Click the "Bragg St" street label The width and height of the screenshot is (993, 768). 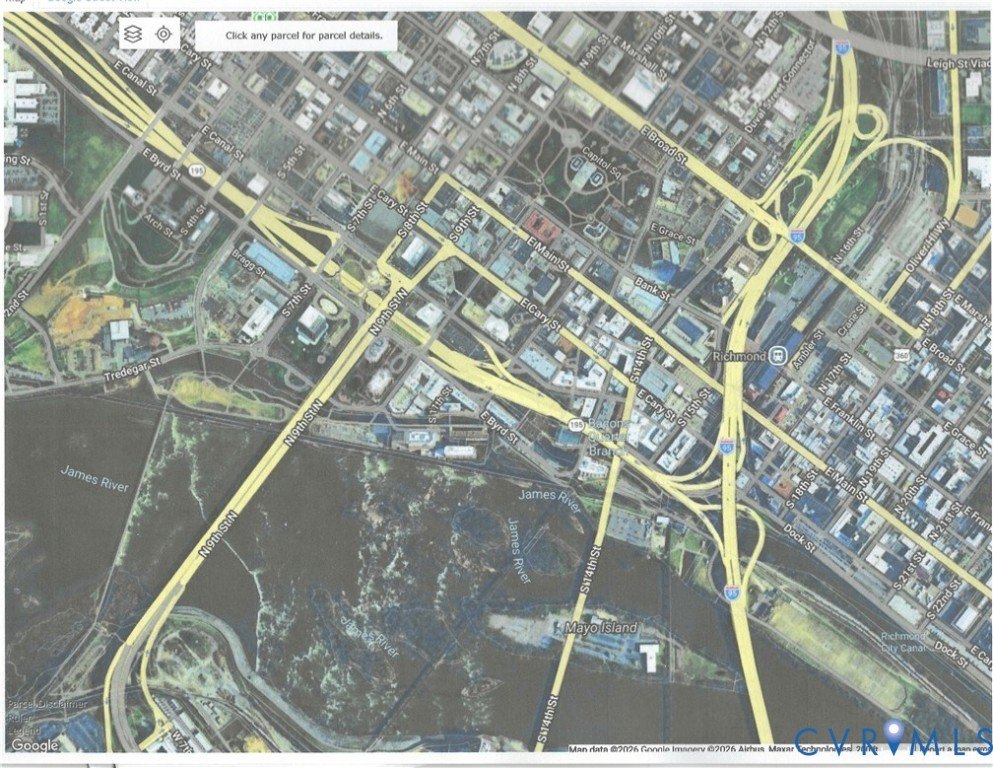pyautogui.click(x=249, y=262)
